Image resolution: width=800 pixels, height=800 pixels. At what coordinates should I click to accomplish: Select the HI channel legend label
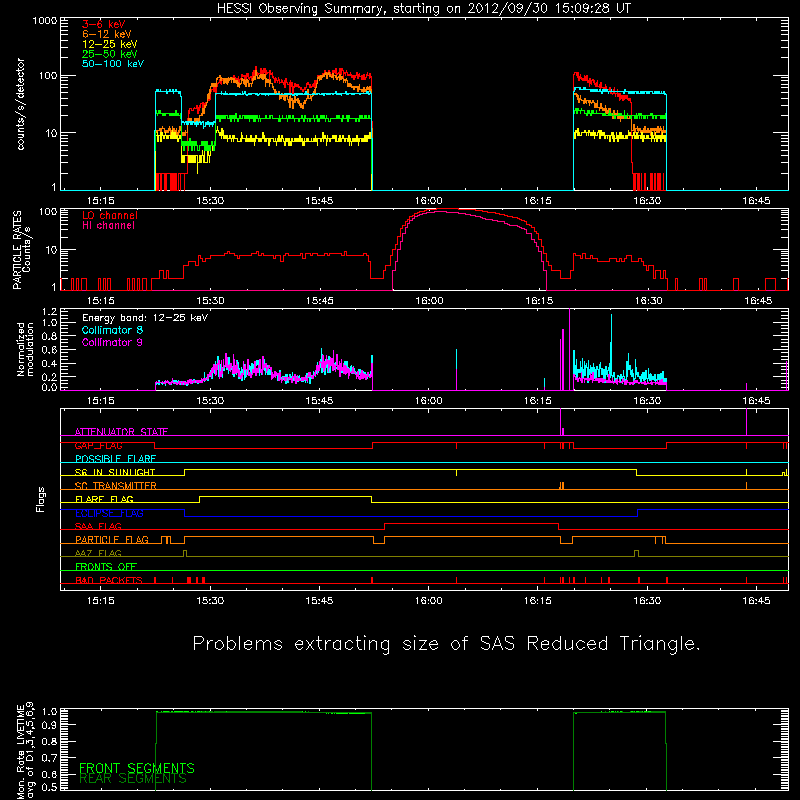coord(108,226)
